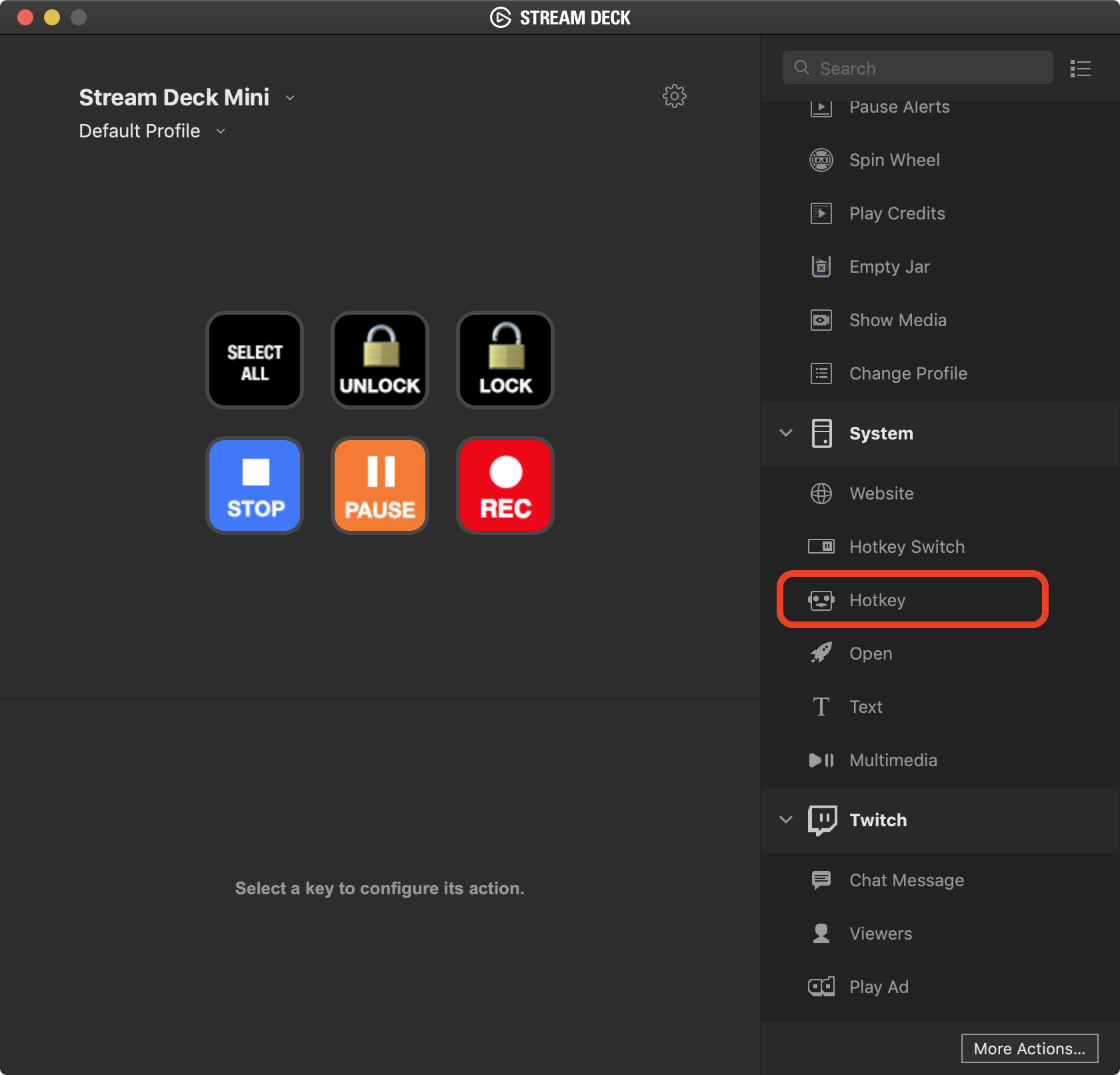Click the Hotkey Switch icon

tap(821, 547)
